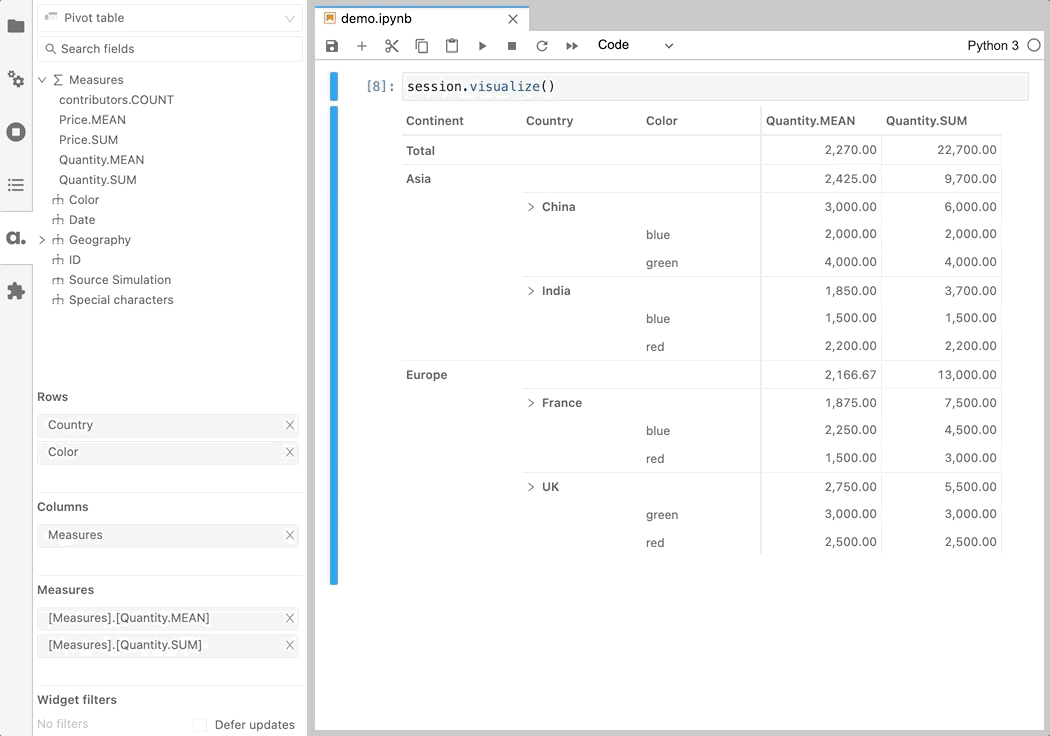Click the Save notebook icon

coord(332,46)
